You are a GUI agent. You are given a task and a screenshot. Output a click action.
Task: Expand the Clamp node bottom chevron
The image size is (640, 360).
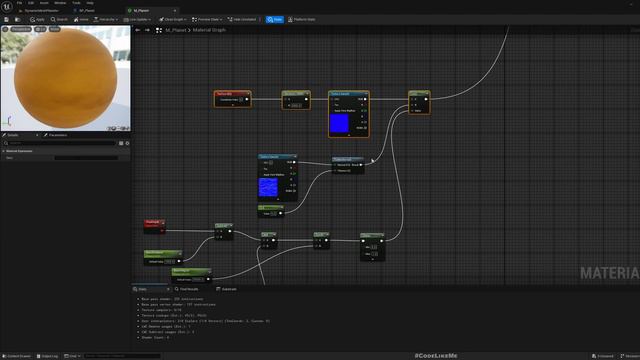pos(372,259)
